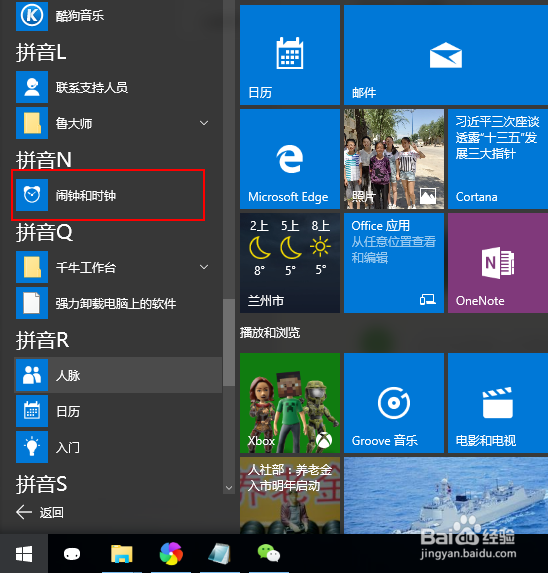
Task: Click the 拼音R group header
Action: click(42, 340)
